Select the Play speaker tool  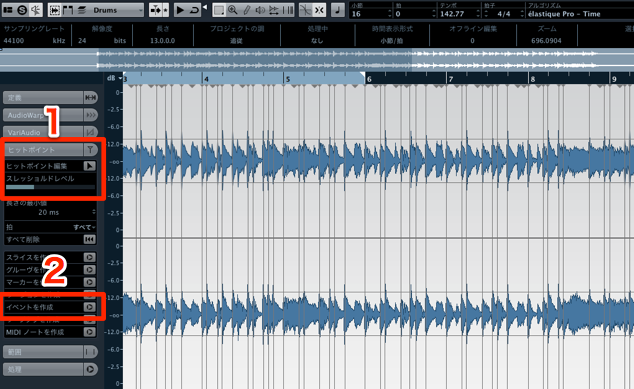[x=260, y=10]
